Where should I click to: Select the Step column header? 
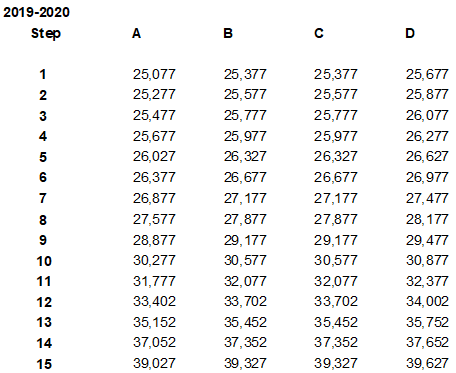point(46,33)
